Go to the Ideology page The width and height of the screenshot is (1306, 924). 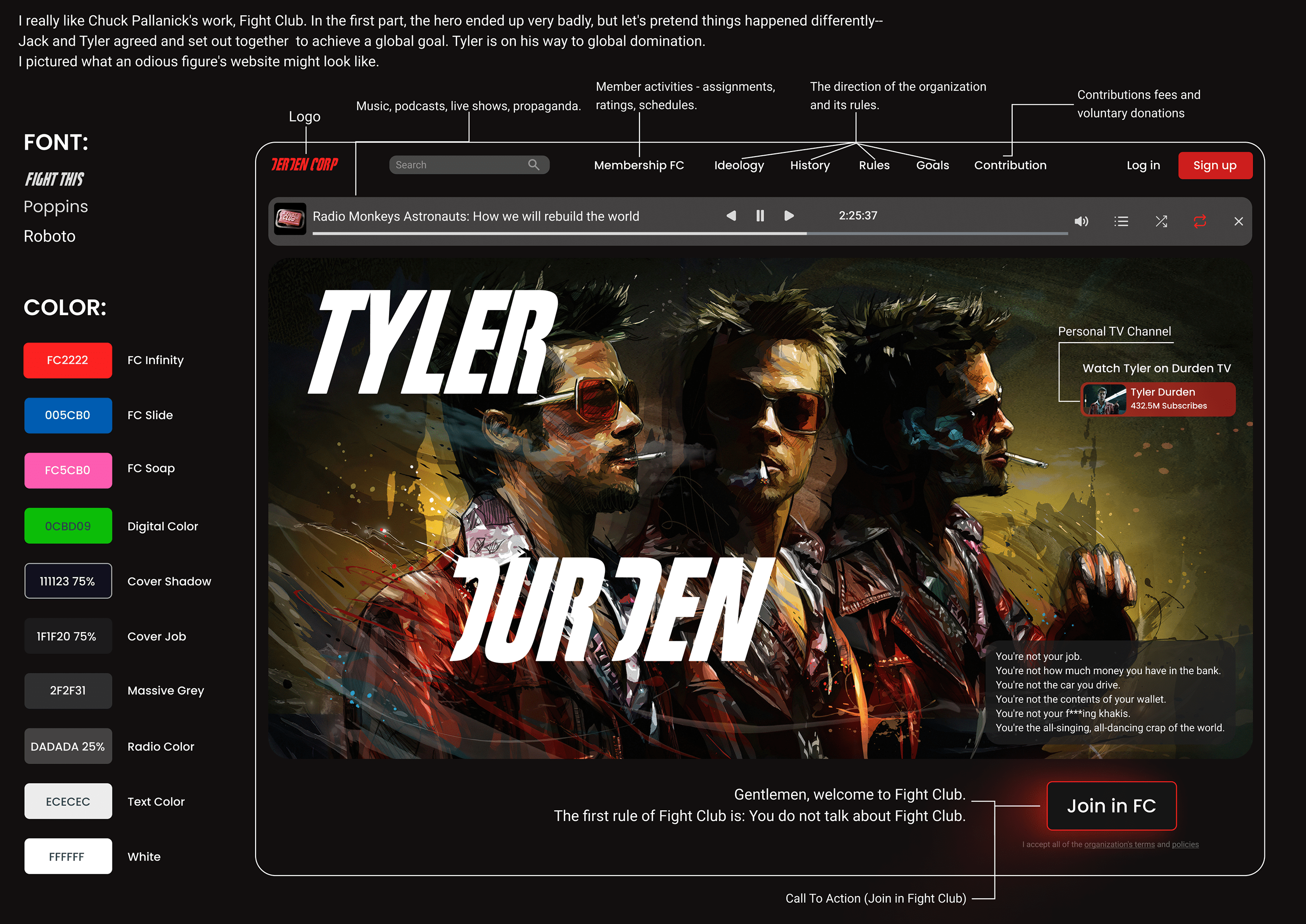(x=739, y=165)
